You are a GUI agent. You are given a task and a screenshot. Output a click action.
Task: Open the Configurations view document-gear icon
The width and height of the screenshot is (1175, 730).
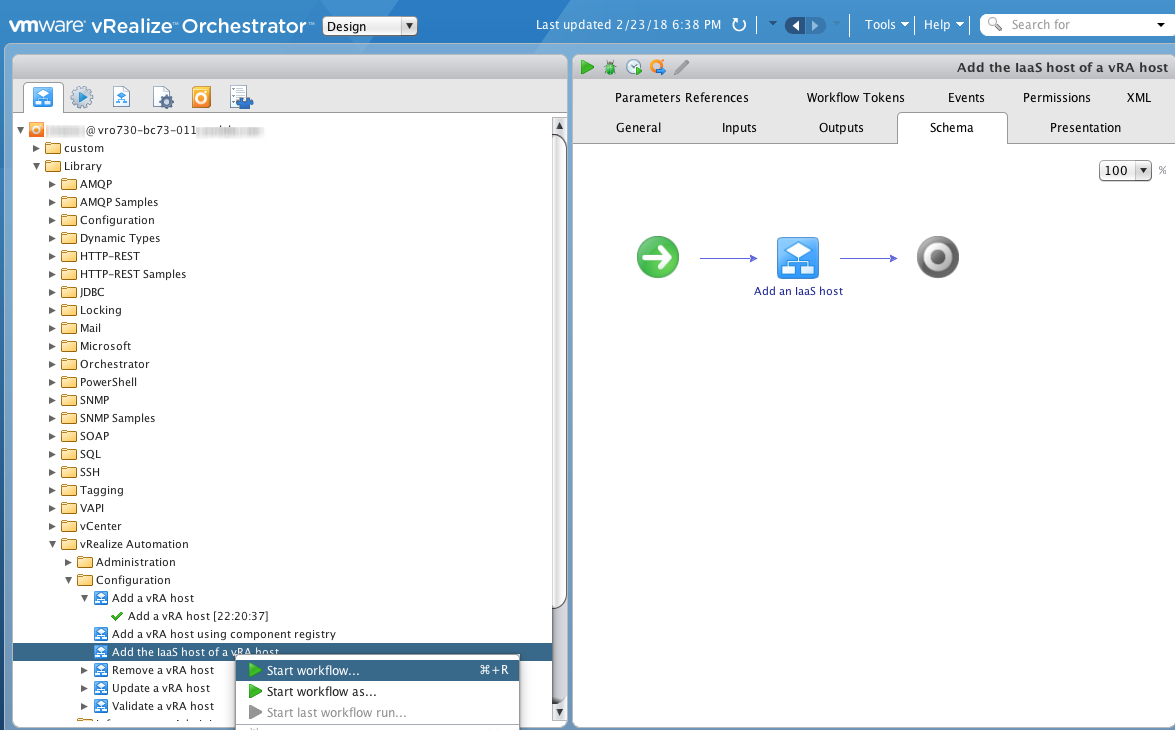[162, 97]
